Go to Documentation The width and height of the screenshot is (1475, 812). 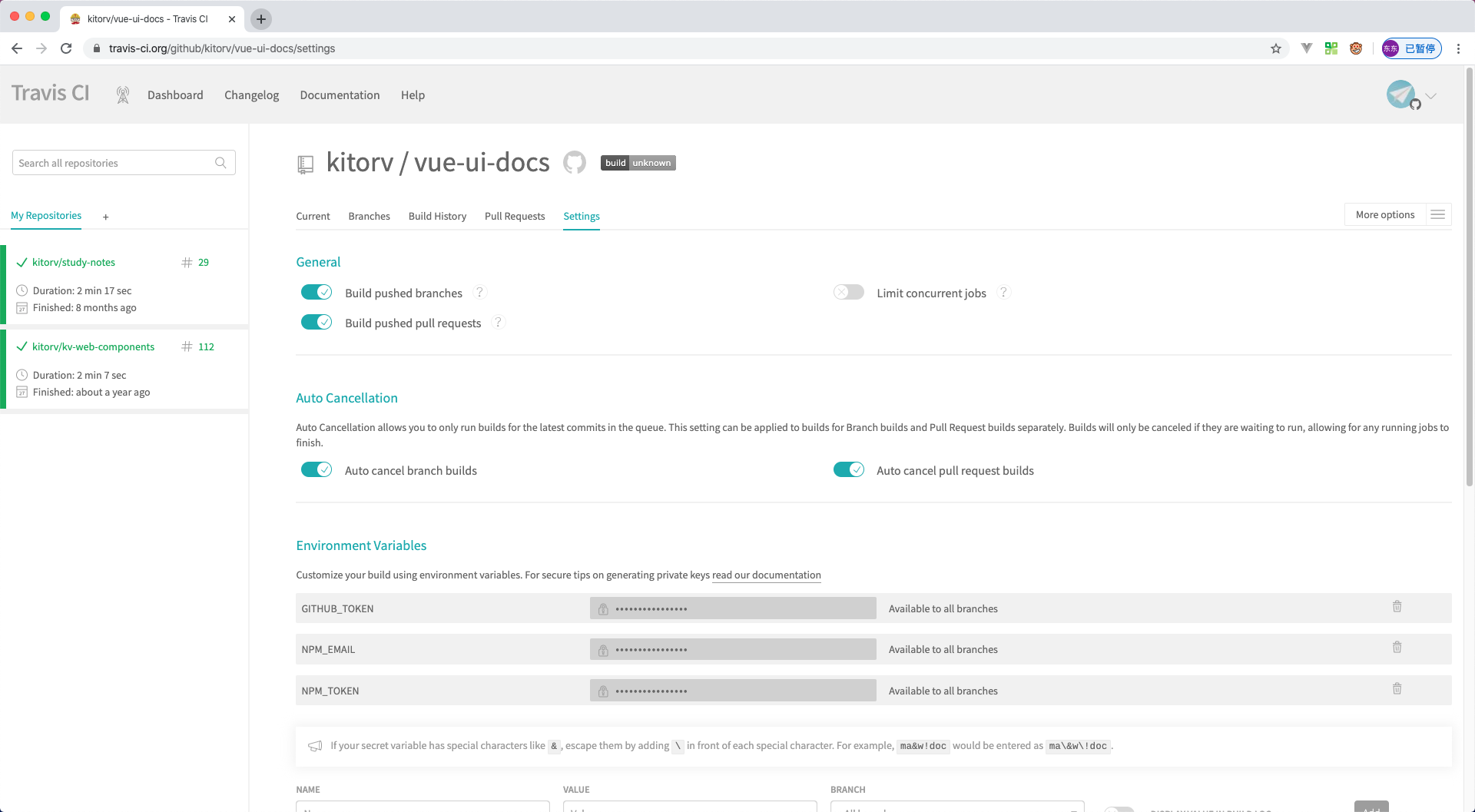click(x=340, y=95)
